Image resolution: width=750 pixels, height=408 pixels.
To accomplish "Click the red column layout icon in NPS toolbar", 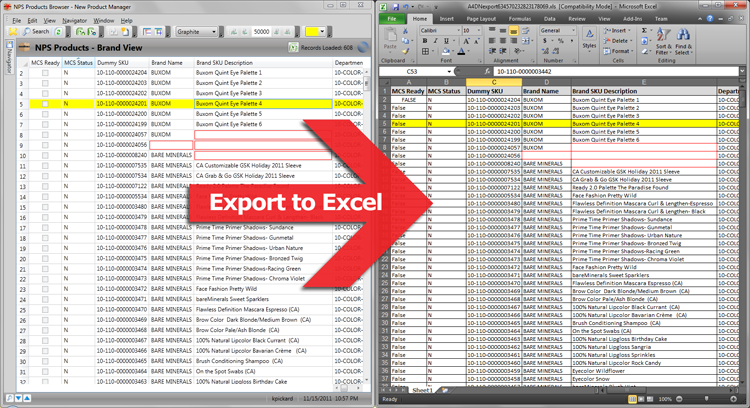I will point(147,32).
